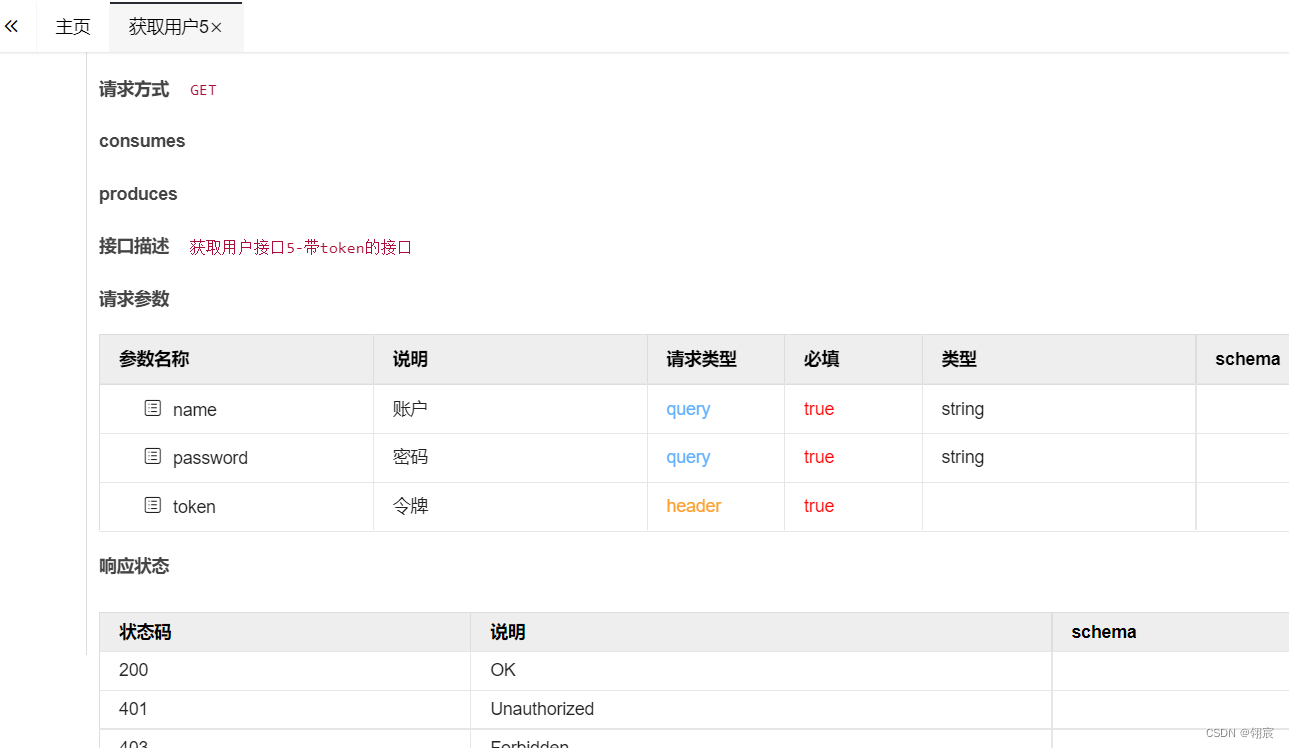Click the GET request method value

coord(203,90)
